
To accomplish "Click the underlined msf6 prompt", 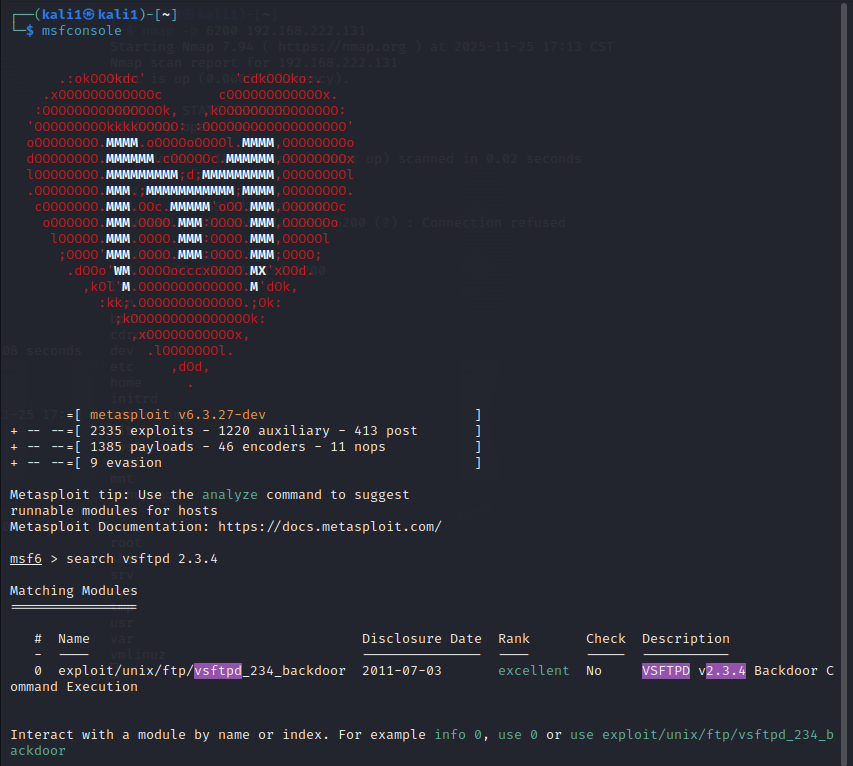I will 25,559.
